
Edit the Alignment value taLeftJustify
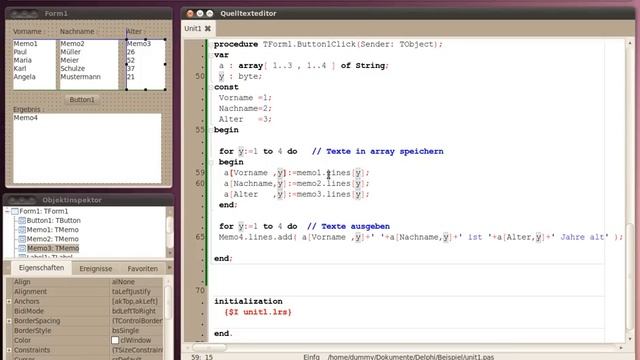click(136, 291)
